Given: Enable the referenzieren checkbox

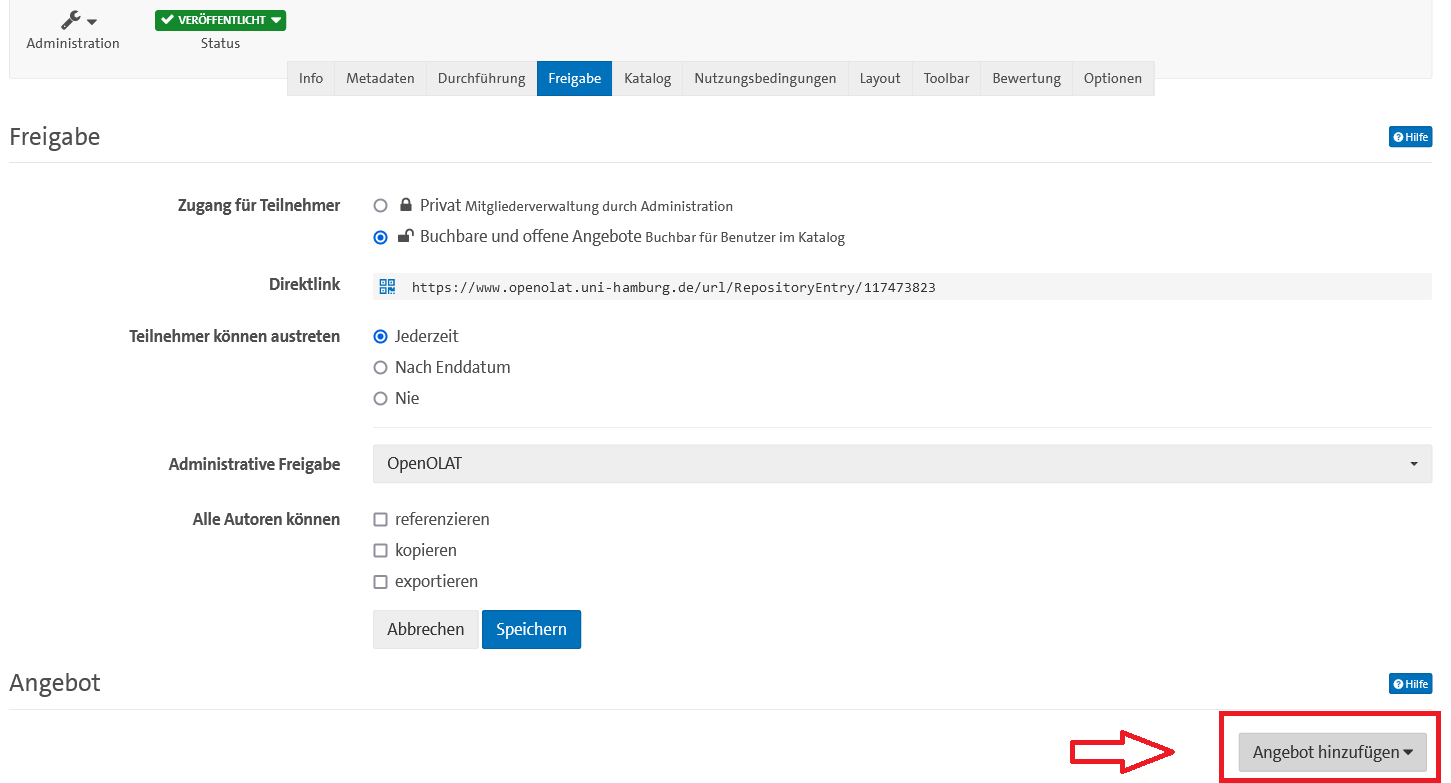Looking at the screenshot, I should pos(380,519).
